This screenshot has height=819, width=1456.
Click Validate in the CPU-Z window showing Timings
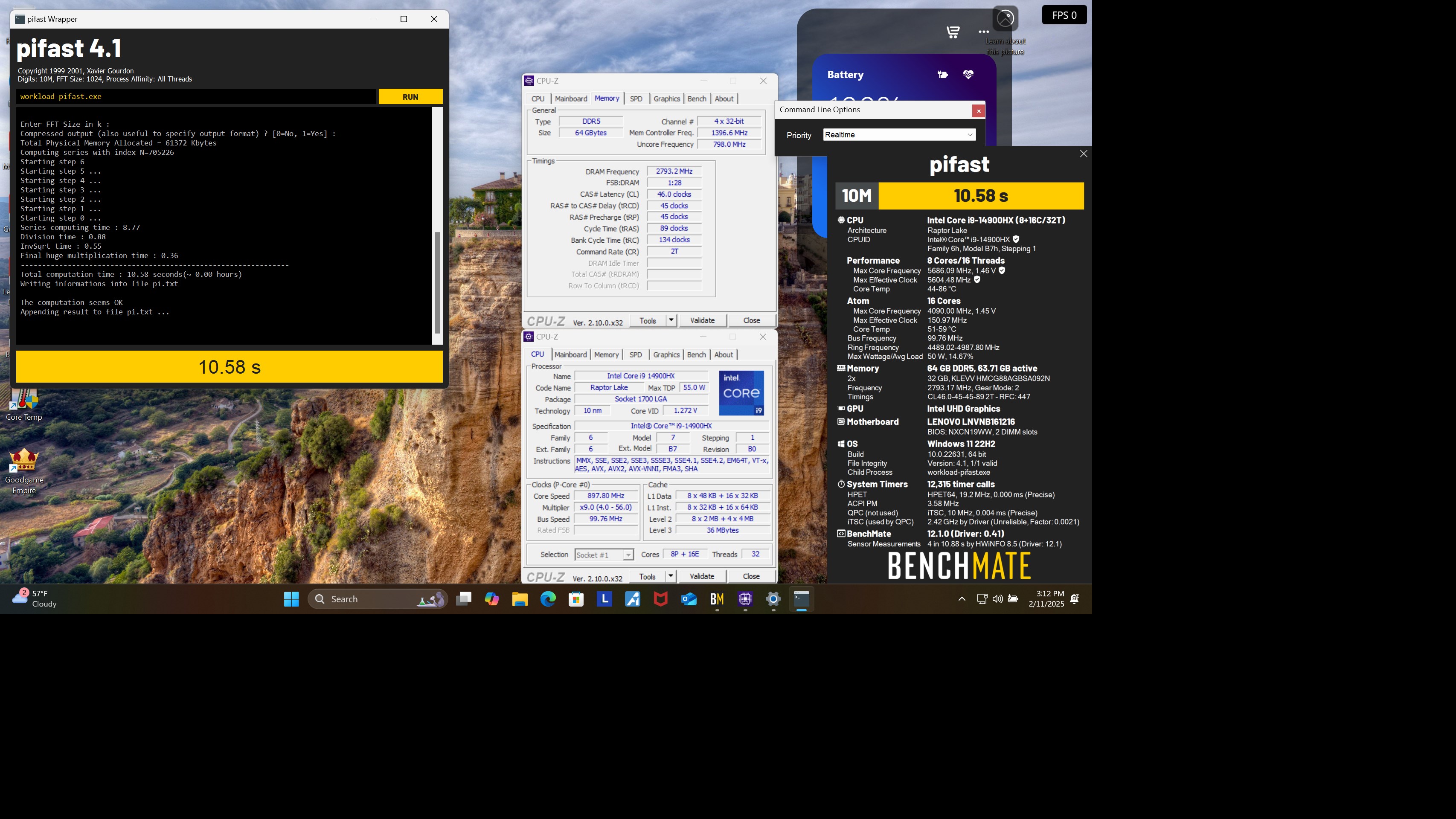pos(702,320)
